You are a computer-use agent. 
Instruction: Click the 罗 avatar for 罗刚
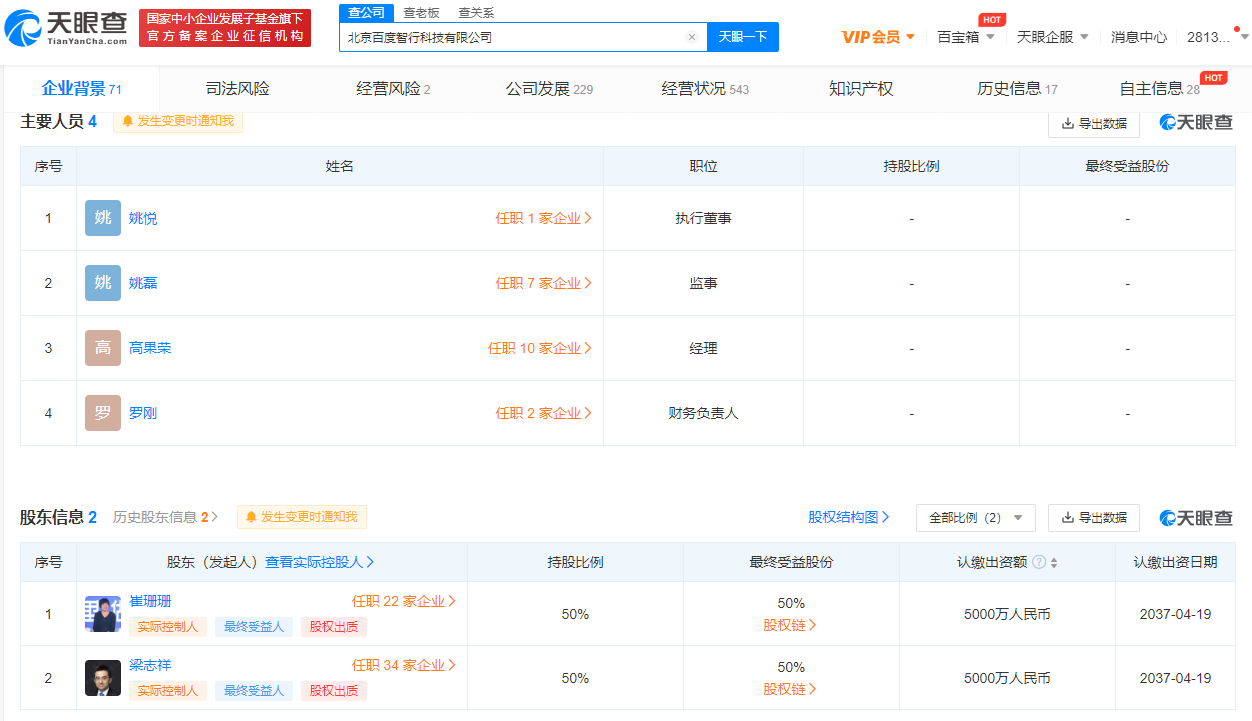click(103, 413)
